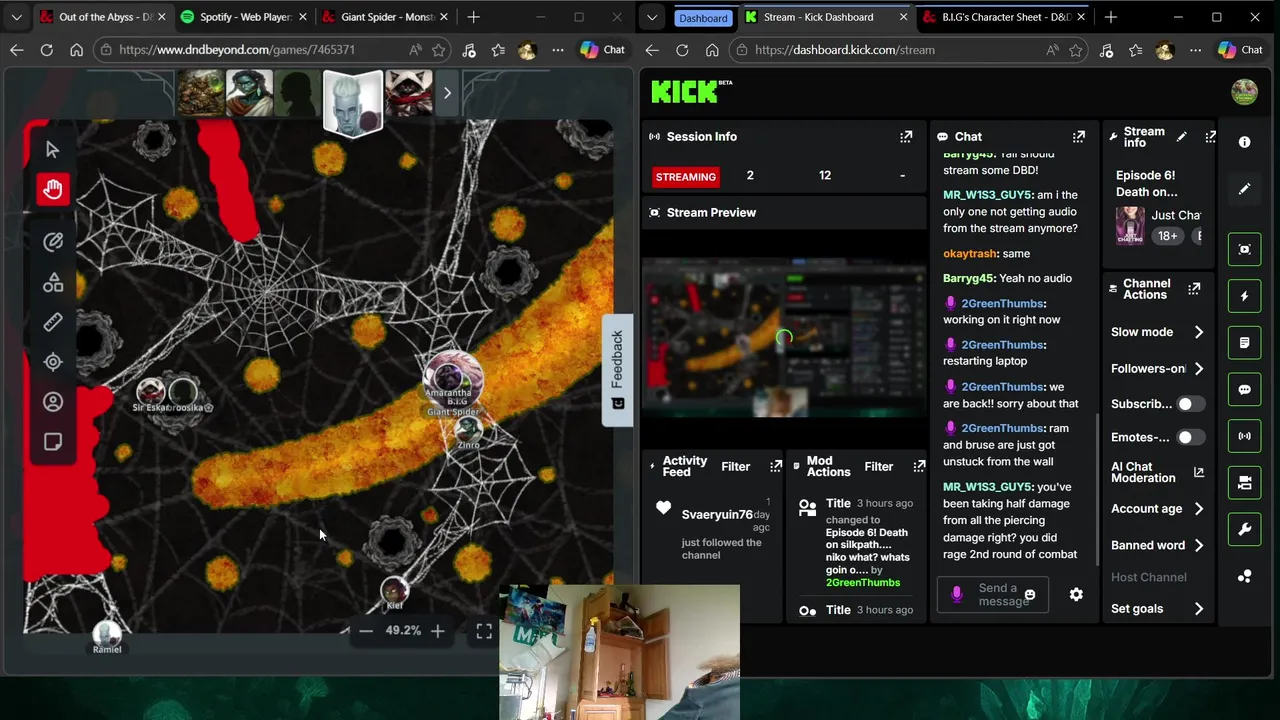
Task: Pop out the Chat panel
Action: pyautogui.click(x=1079, y=137)
